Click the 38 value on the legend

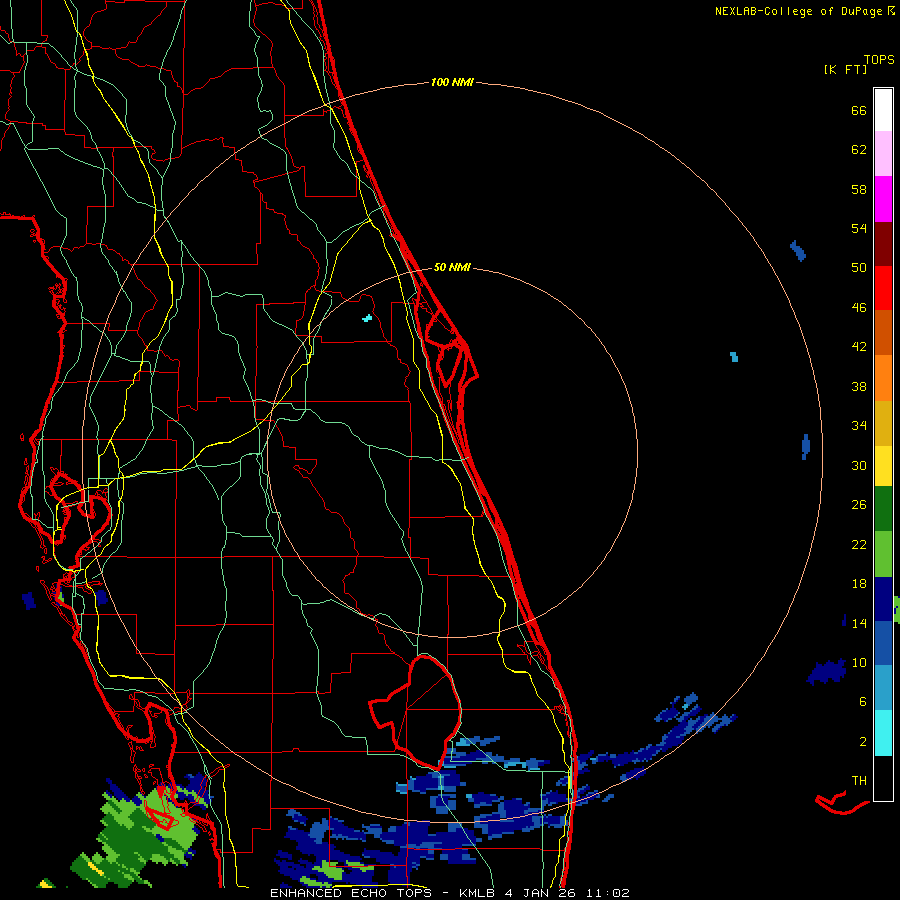click(x=859, y=386)
